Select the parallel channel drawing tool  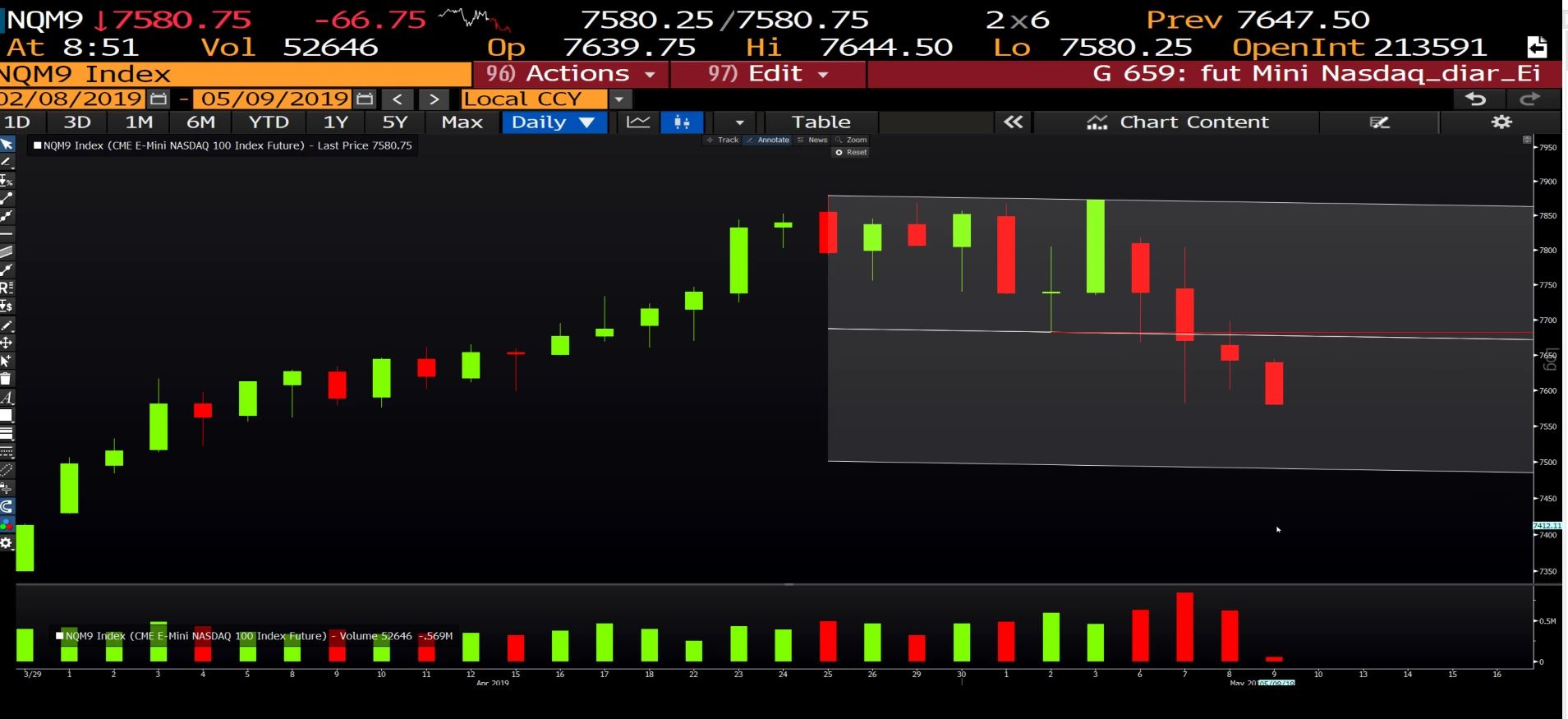click(x=7, y=251)
